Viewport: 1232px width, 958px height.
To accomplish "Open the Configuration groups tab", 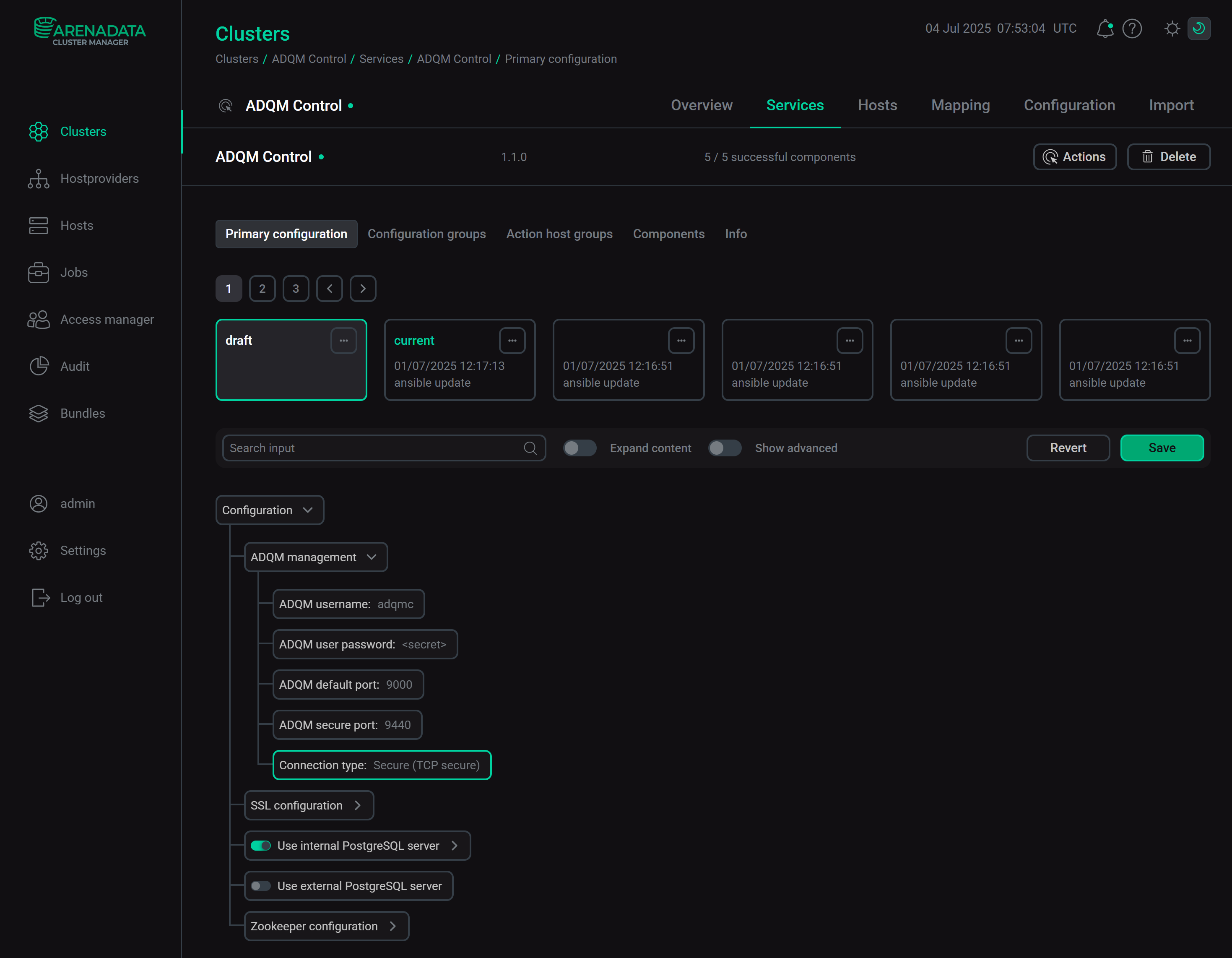I will tap(427, 234).
